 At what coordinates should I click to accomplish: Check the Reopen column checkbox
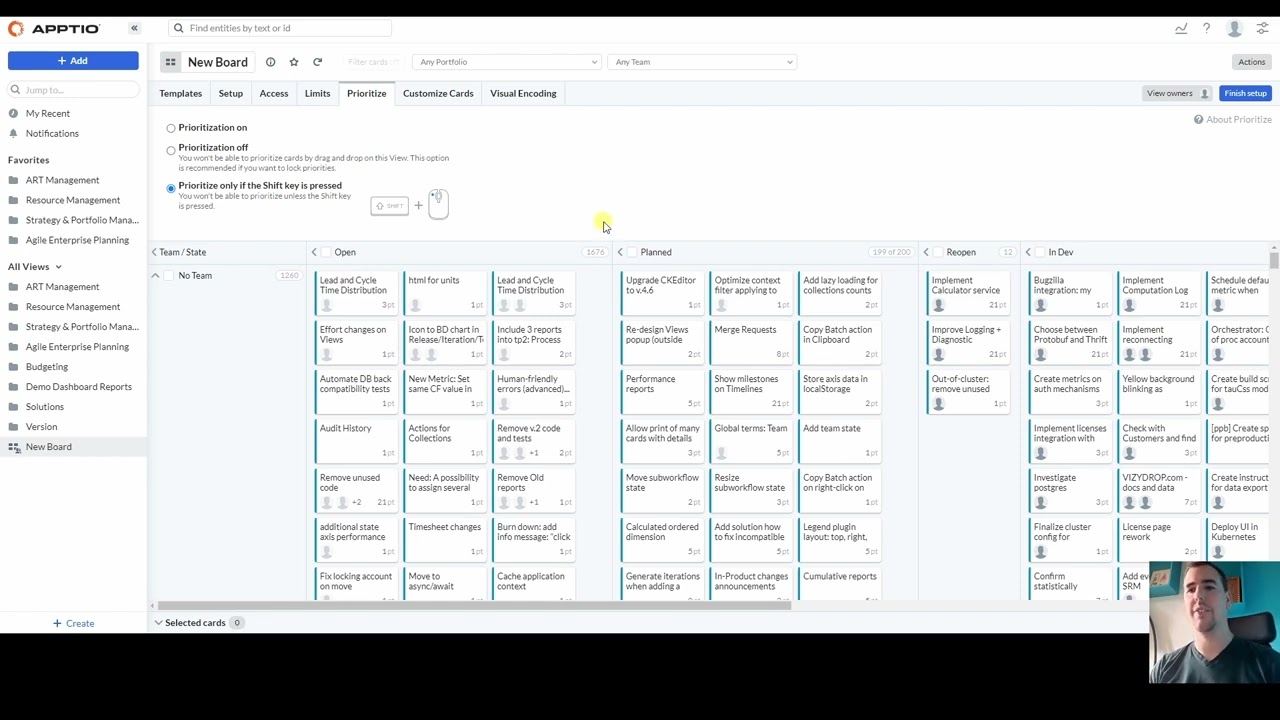click(x=939, y=252)
